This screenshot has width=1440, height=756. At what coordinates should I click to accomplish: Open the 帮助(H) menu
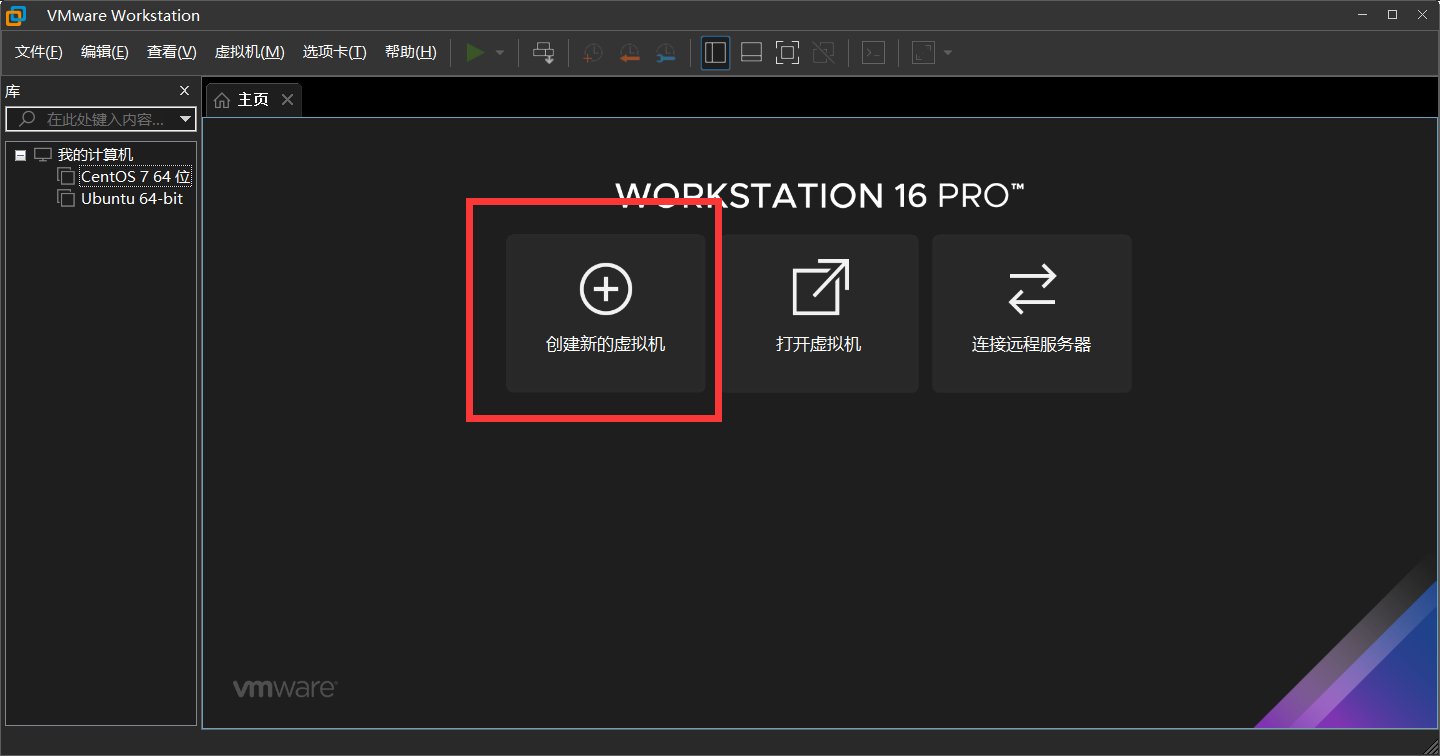tap(411, 52)
